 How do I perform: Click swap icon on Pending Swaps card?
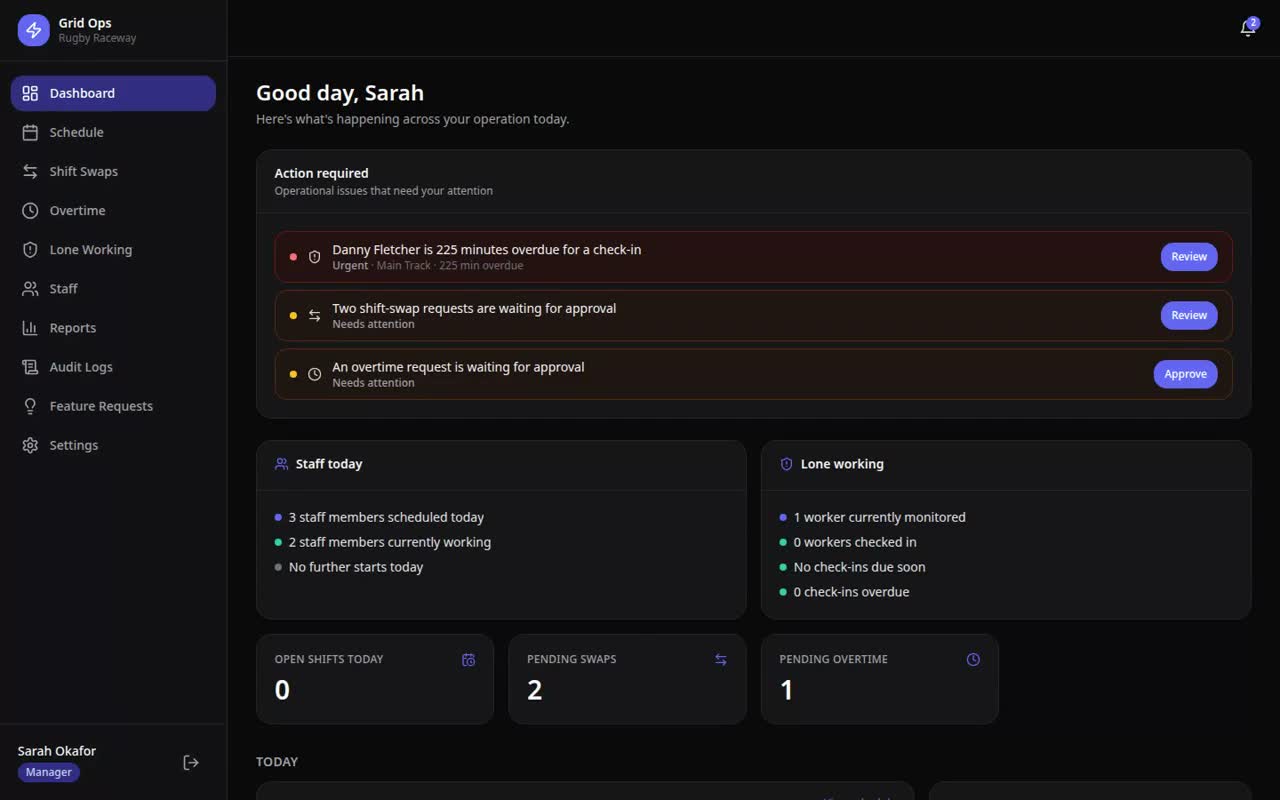click(x=721, y=659)
